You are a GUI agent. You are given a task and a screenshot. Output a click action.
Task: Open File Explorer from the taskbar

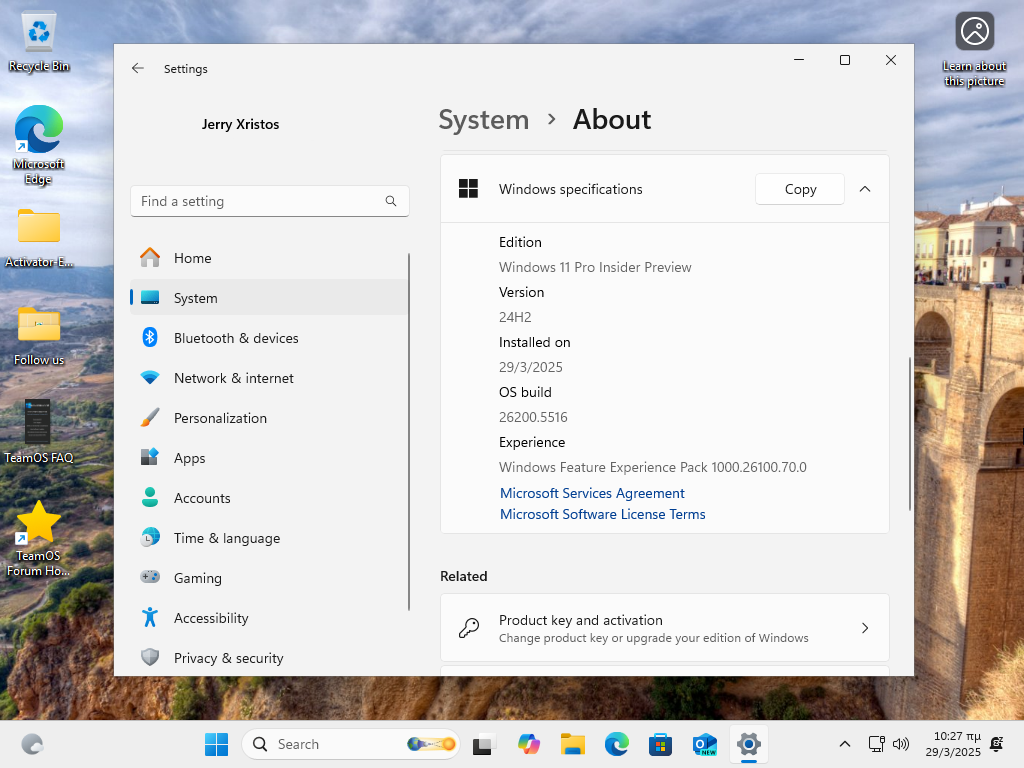(x=573, y=744)
